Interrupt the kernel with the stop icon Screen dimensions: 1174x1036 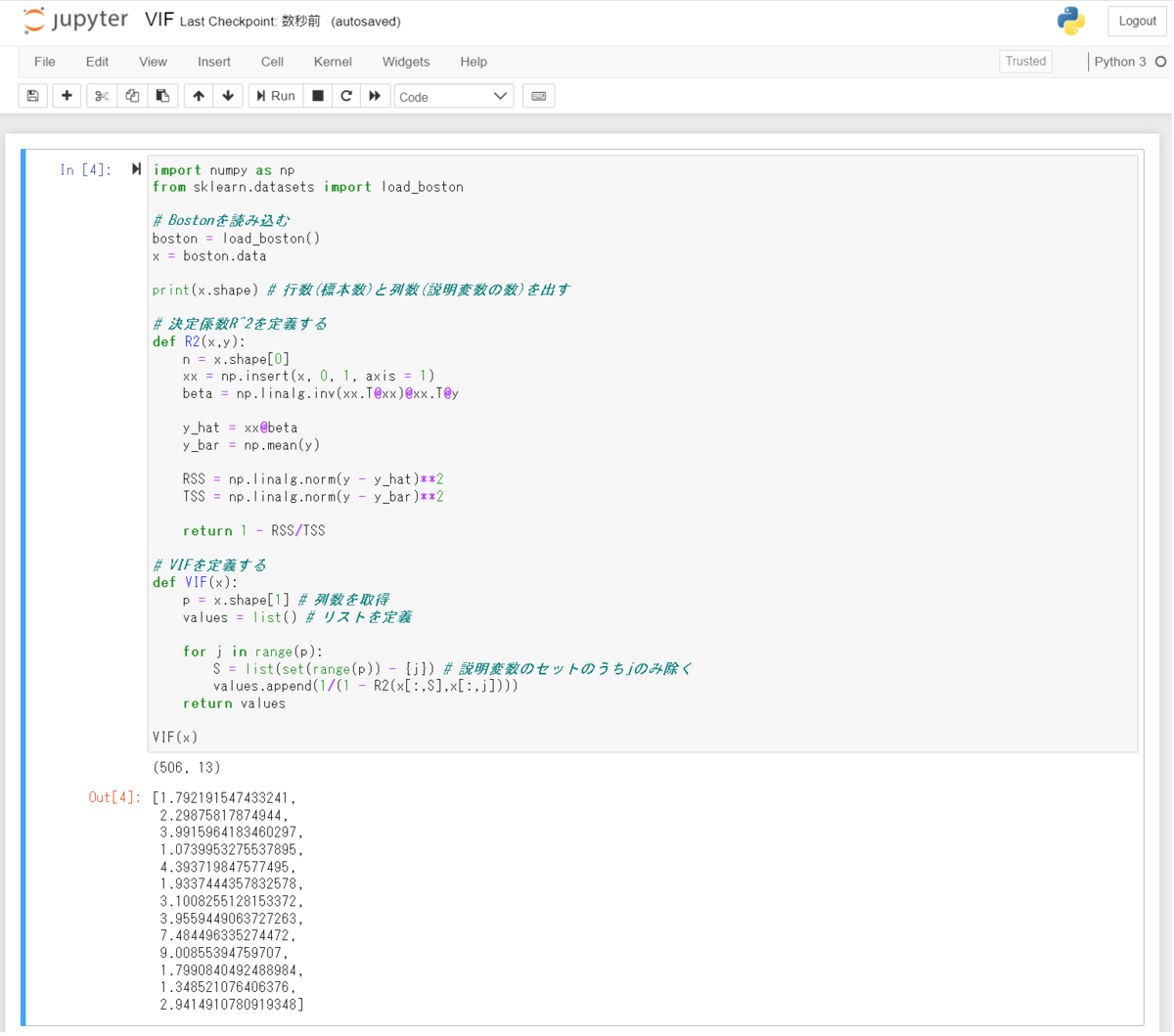click(x=318, y=96)
